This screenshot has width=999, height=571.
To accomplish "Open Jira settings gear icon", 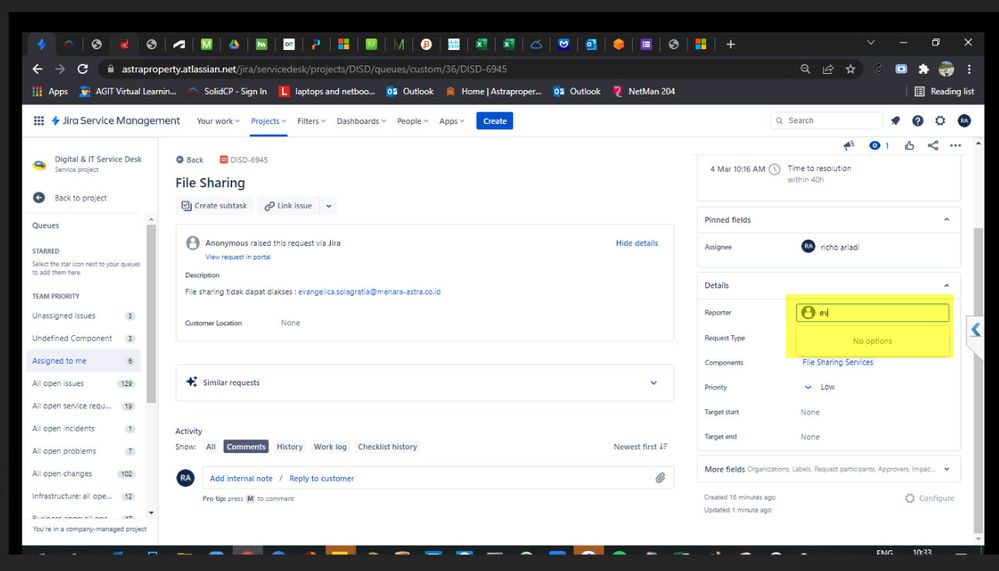I will pos(940,120).
